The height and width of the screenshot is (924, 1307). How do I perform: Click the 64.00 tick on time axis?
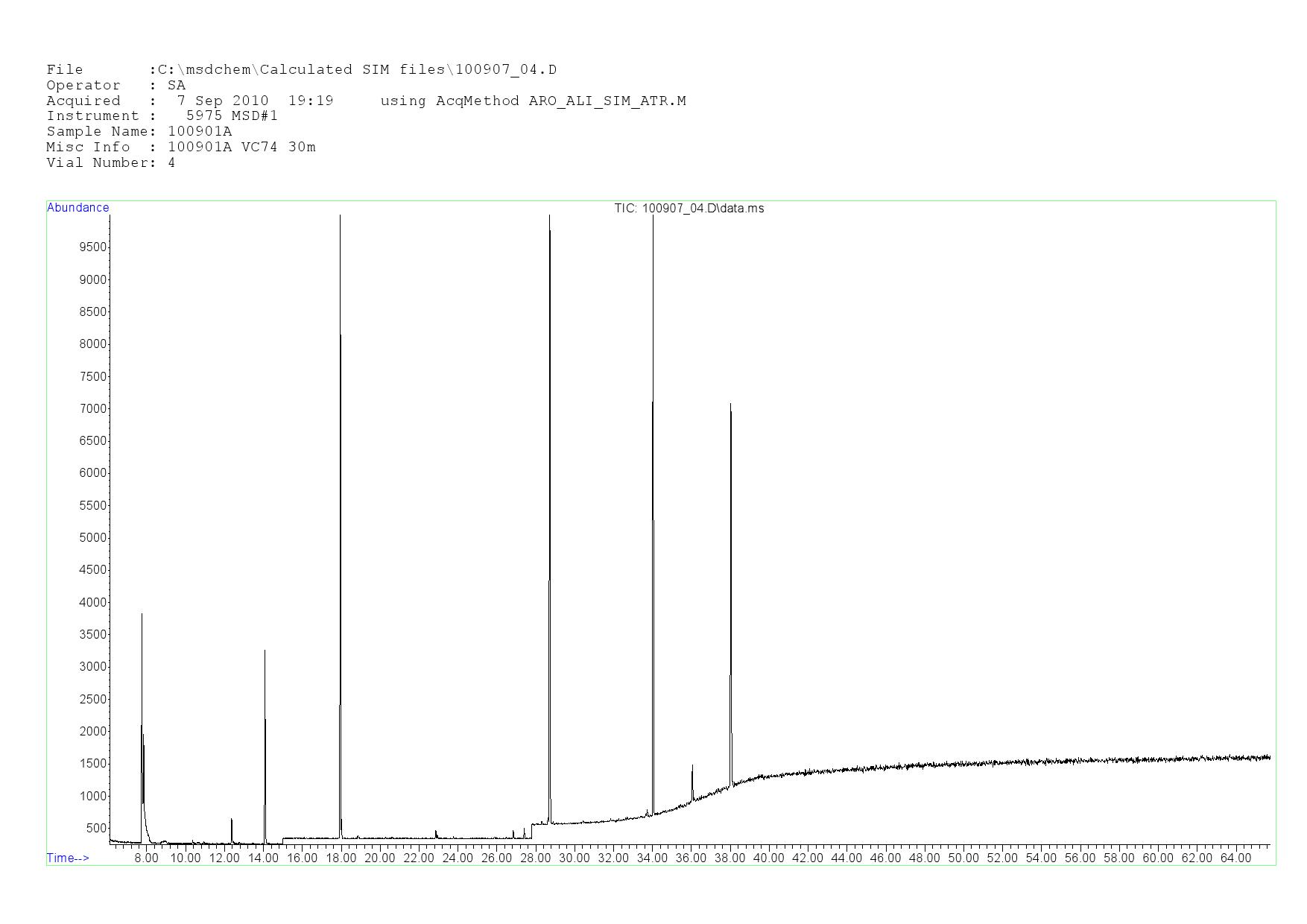point(1235,858)
